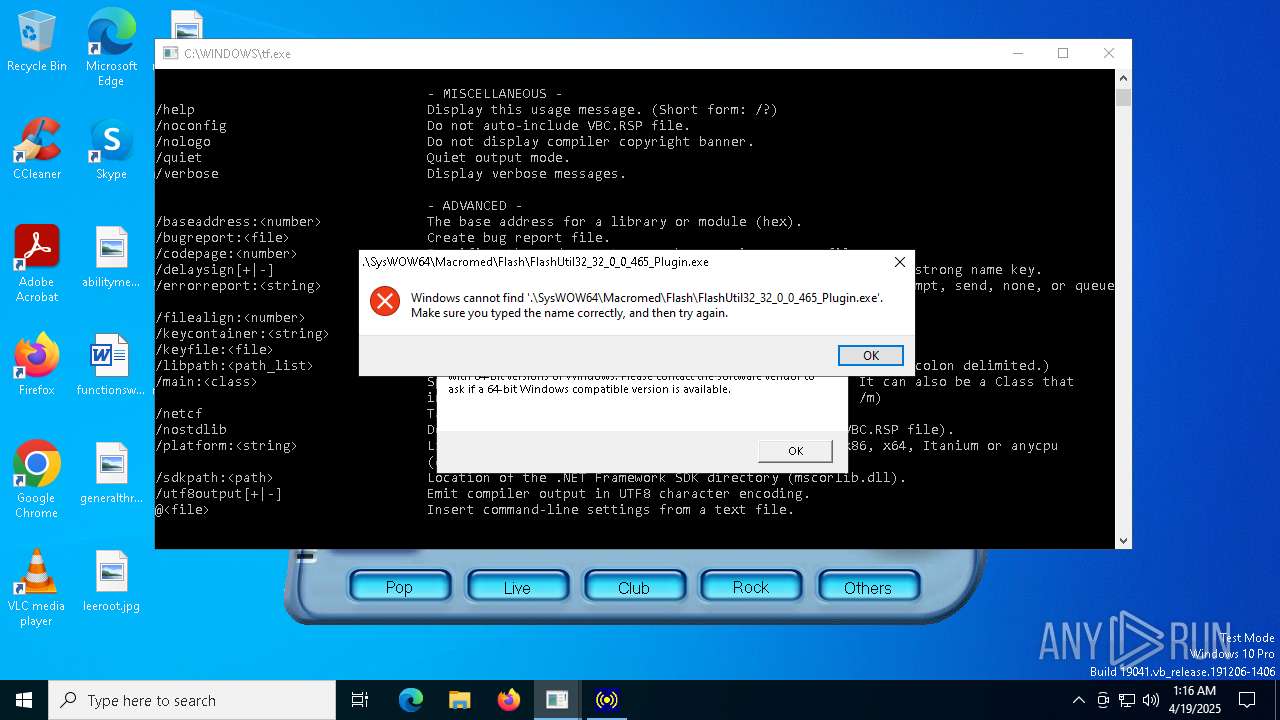
Task: Open VLC media player desktop shortcut
Action: coord(37,588)
